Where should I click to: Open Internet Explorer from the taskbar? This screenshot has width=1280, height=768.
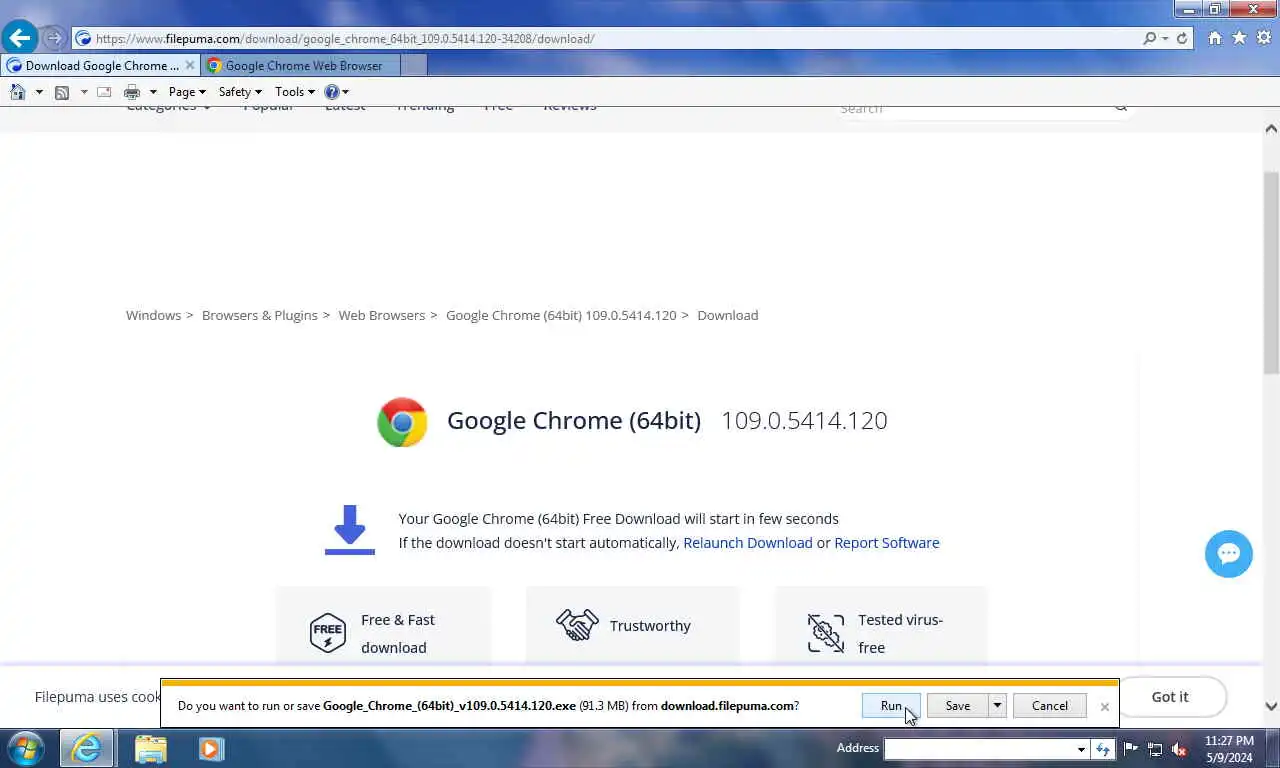86,749
